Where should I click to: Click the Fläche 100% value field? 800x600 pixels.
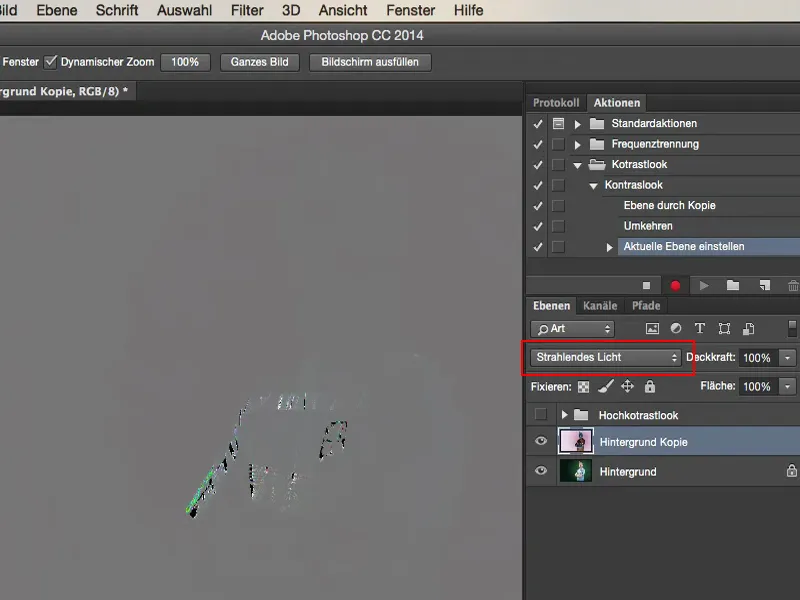(759, 386)
